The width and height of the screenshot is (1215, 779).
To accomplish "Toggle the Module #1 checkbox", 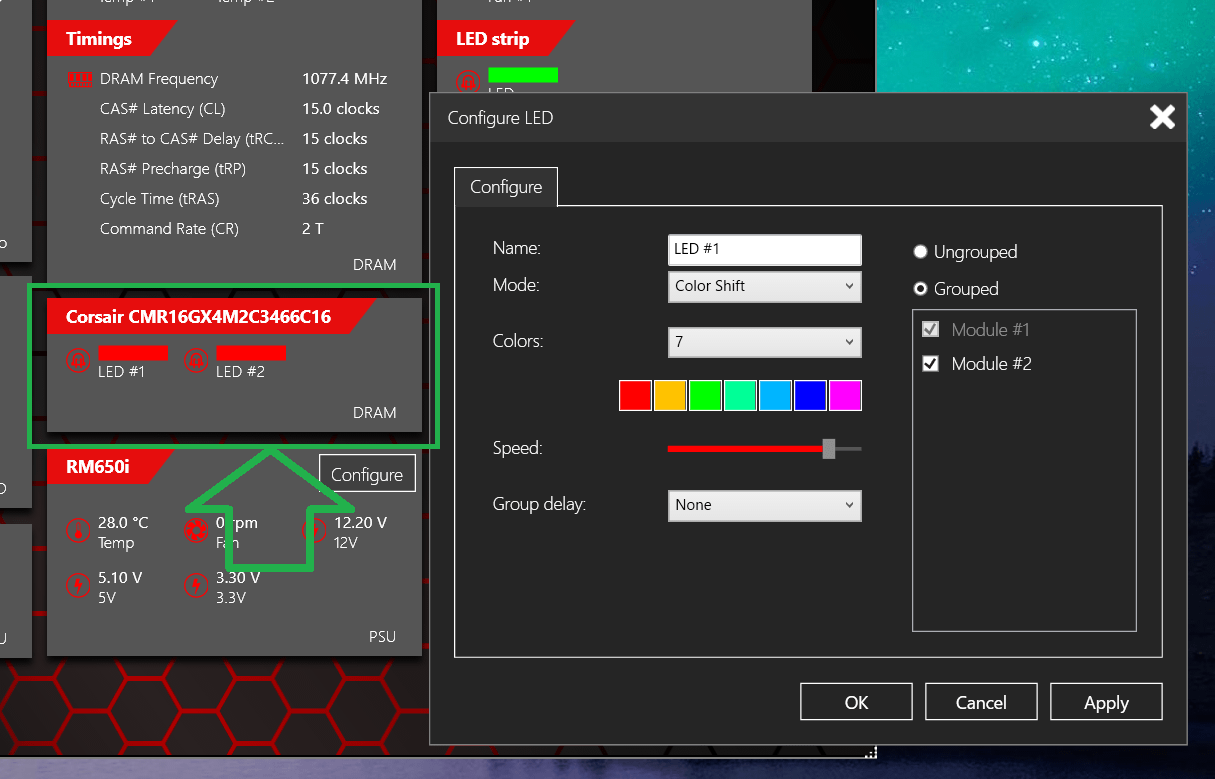I will click(930, 330).
